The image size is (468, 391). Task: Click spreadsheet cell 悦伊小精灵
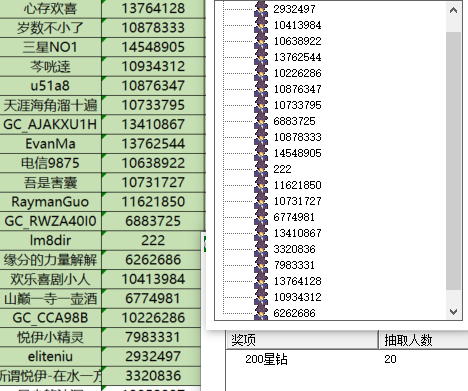click(50, 337)
